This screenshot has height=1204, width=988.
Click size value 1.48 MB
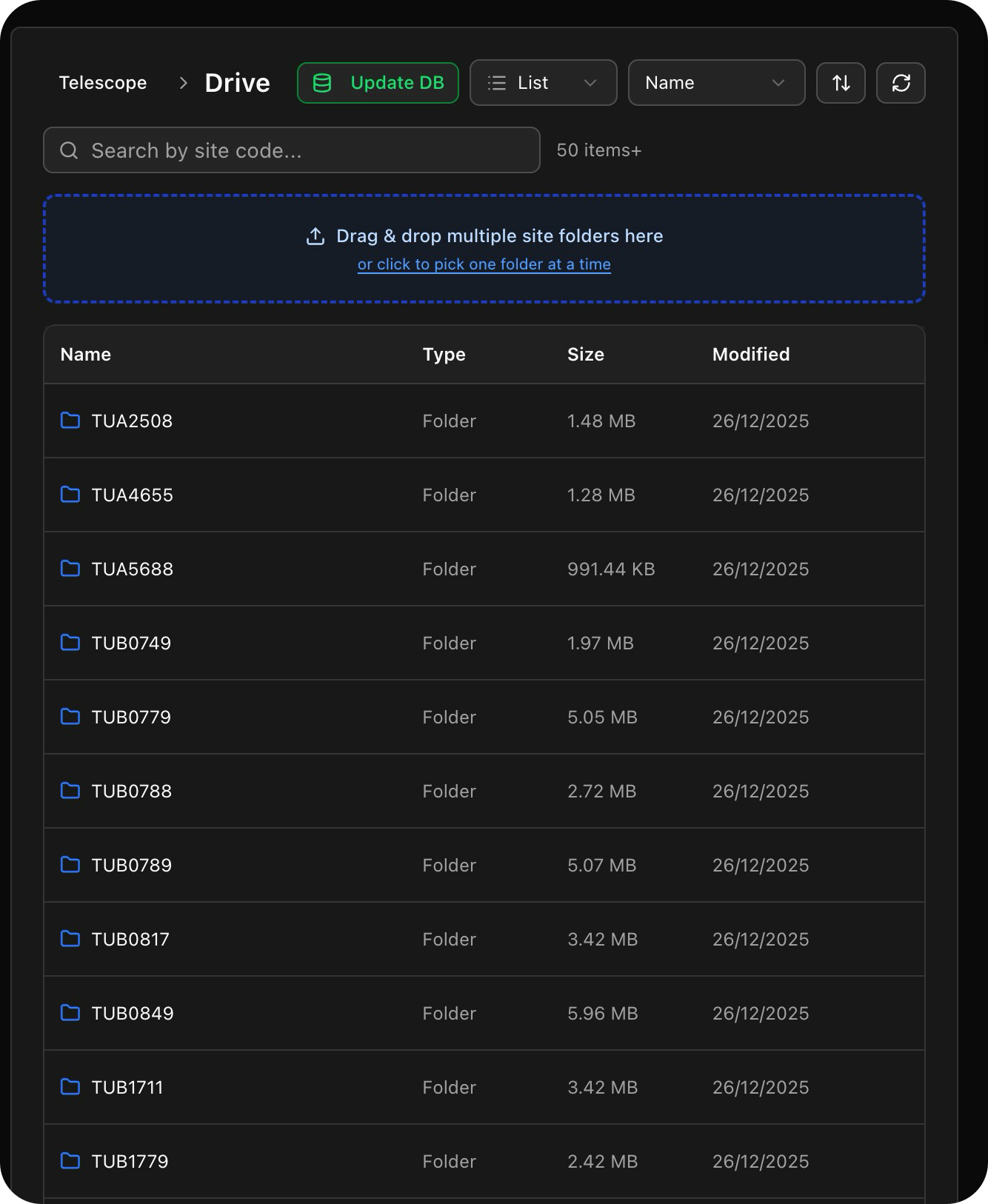tap(601, 421)
